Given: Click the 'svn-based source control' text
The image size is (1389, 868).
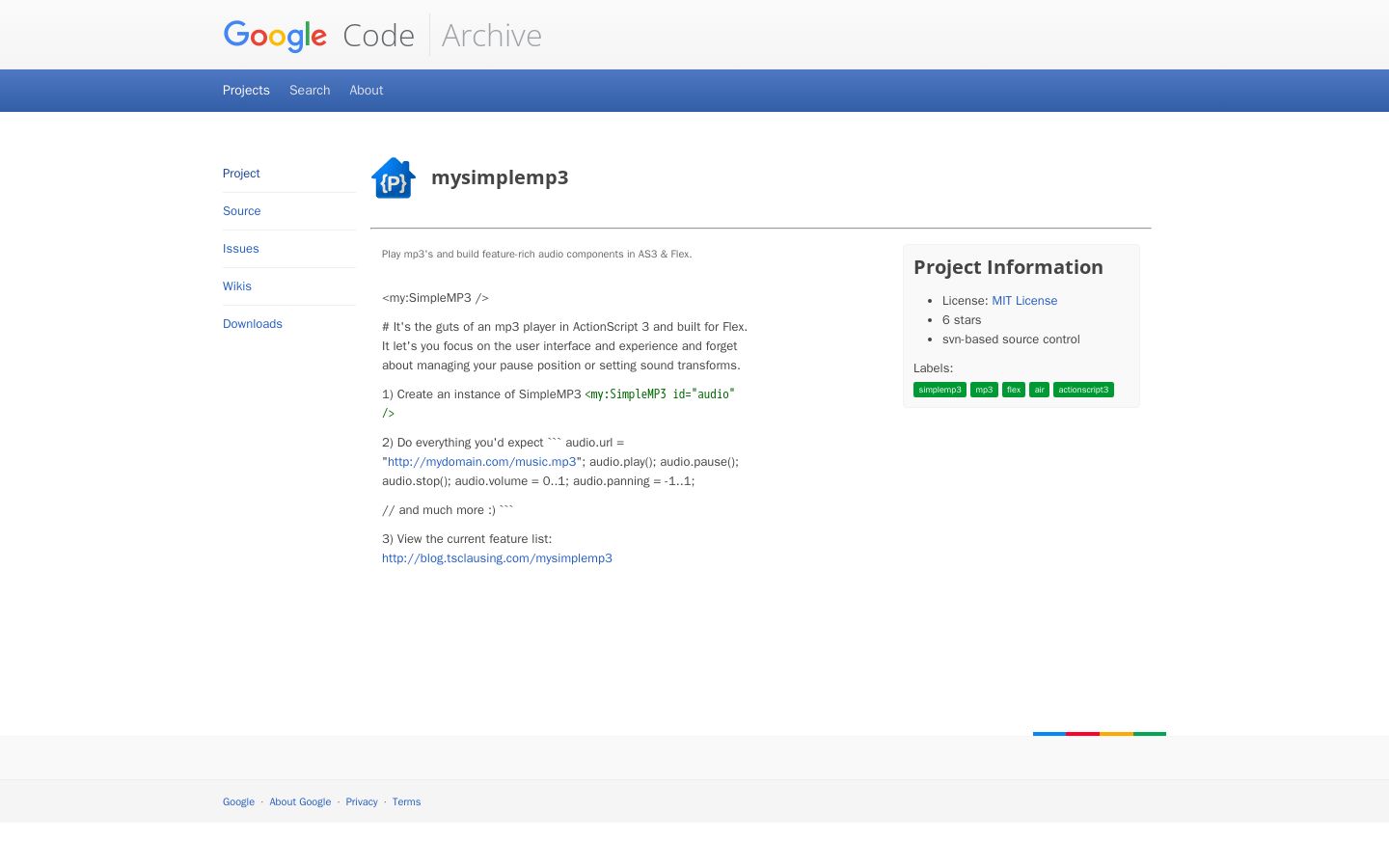Looking at the screenshot, I should [1011, 339].
